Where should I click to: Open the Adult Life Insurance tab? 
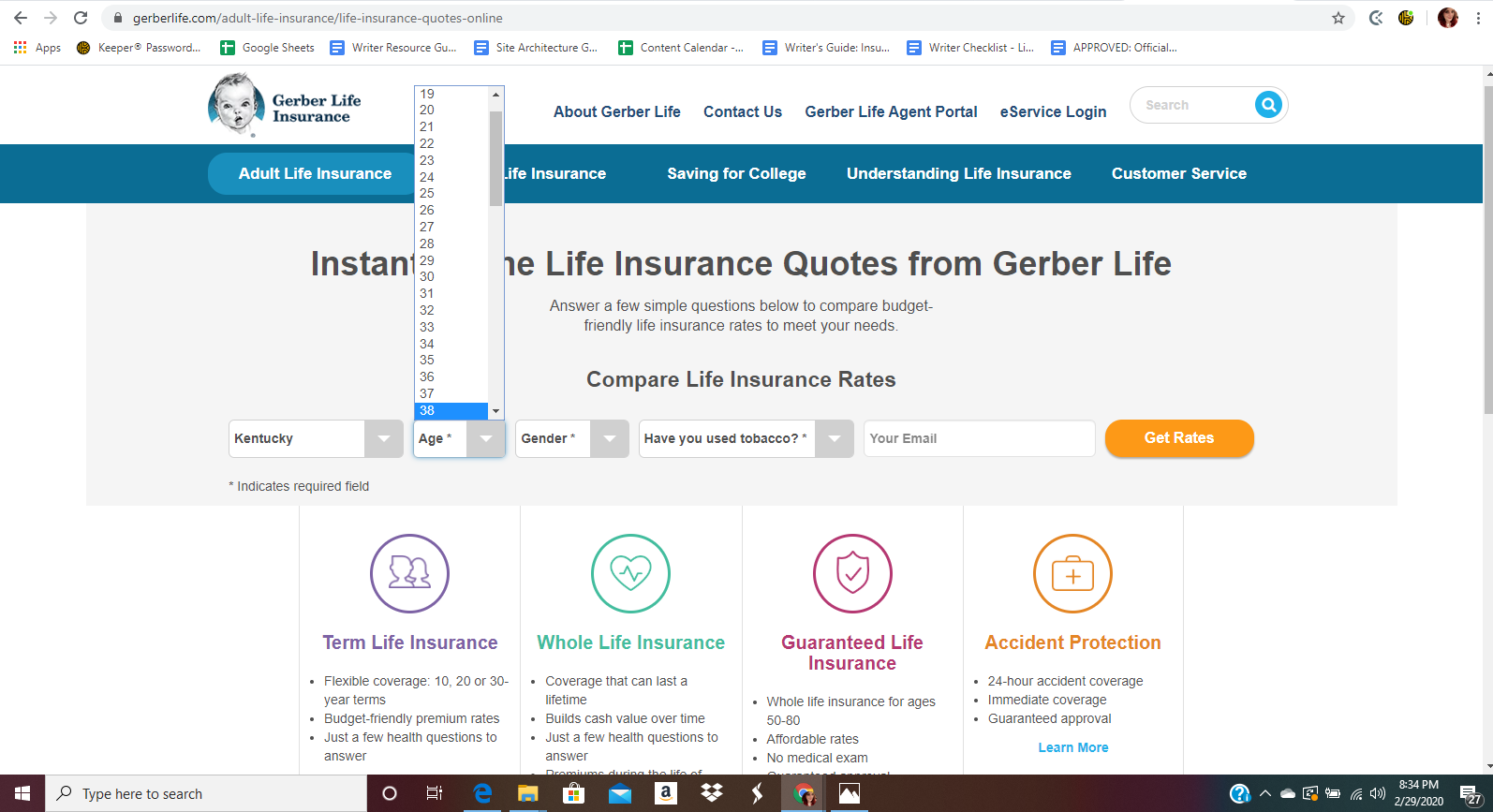[x=315, y=173]
